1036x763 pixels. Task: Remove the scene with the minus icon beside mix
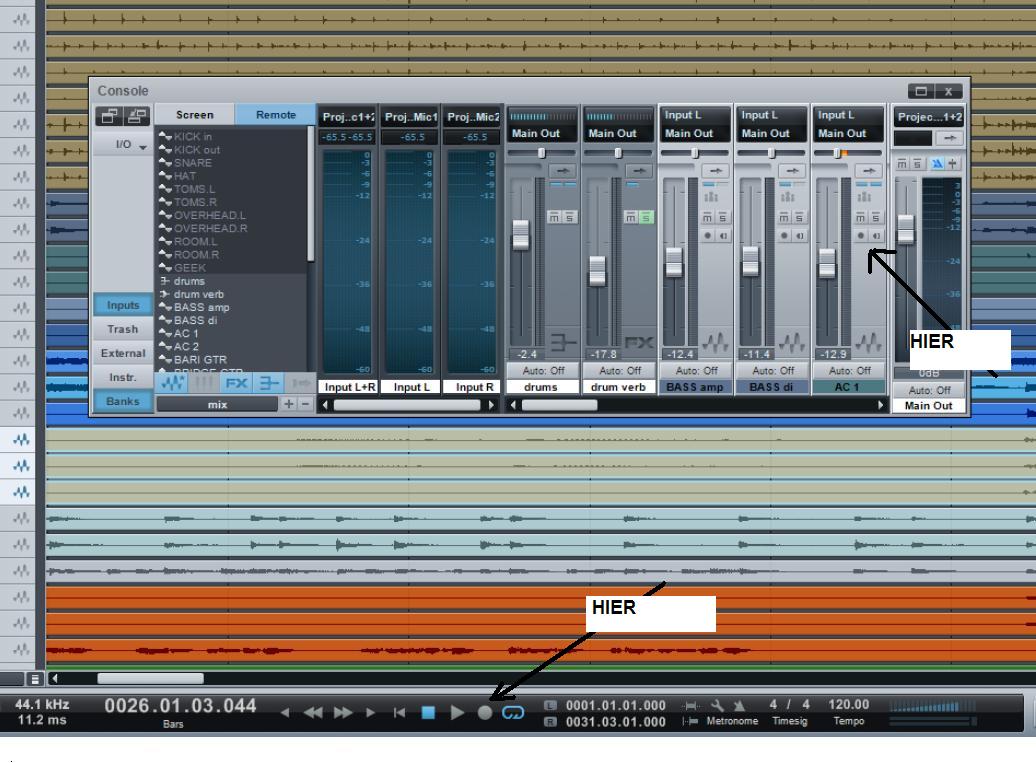(x=305, y=404)
